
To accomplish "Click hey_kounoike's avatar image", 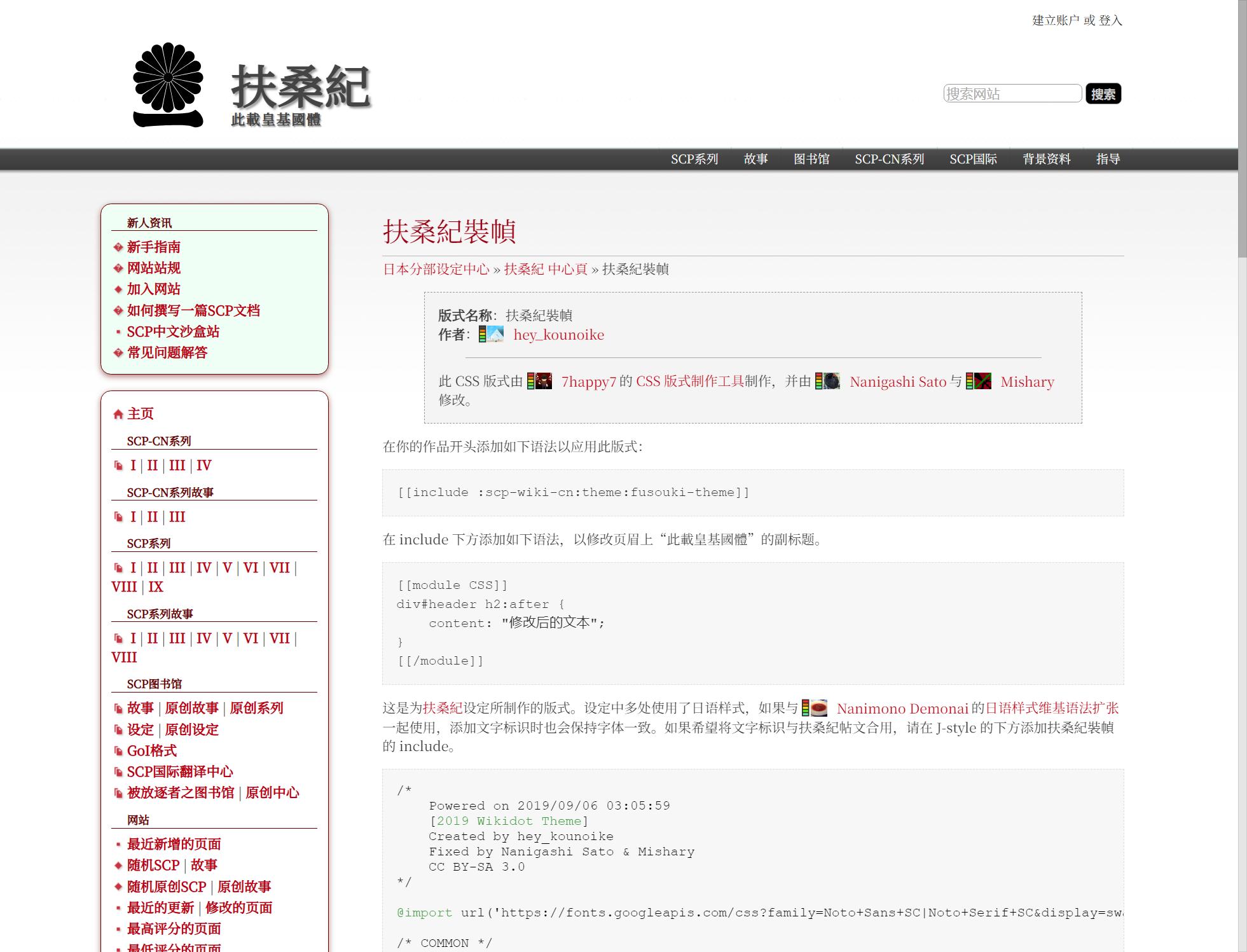I will tap(495, 335).
